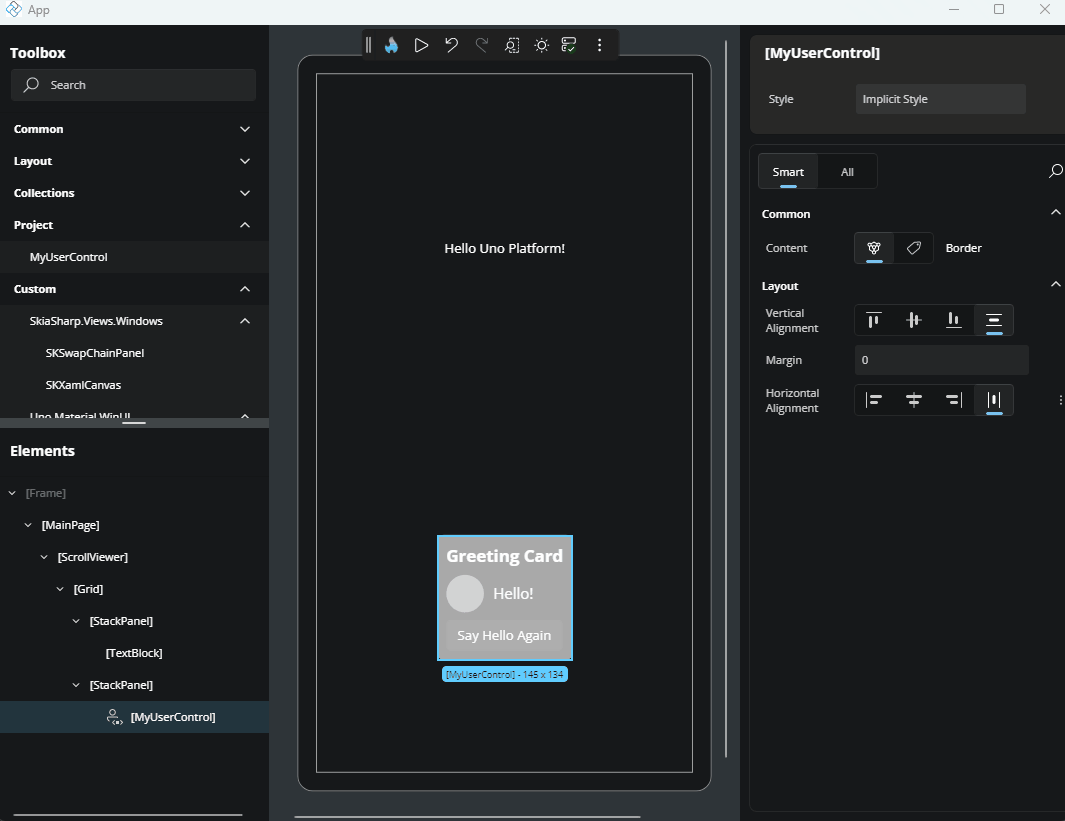Click the form validation icon in the toolbar
The height and width of the screenshot is (821, 1065).
pos(568,45)
